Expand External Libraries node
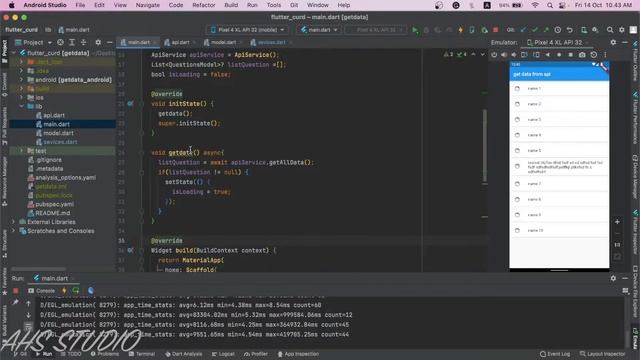This screenshot has height=360, width=640. point(13,222)
